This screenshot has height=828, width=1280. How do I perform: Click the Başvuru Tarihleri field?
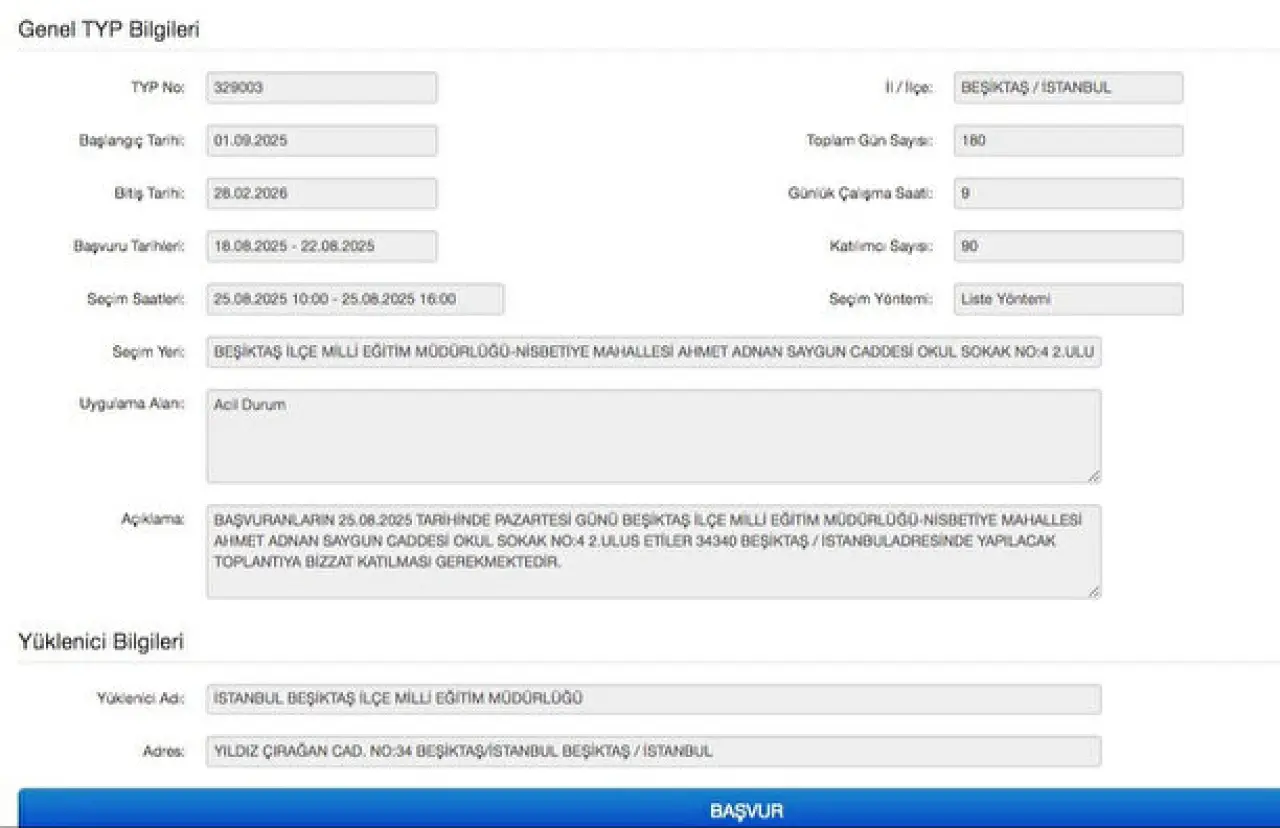pos(321,246)
